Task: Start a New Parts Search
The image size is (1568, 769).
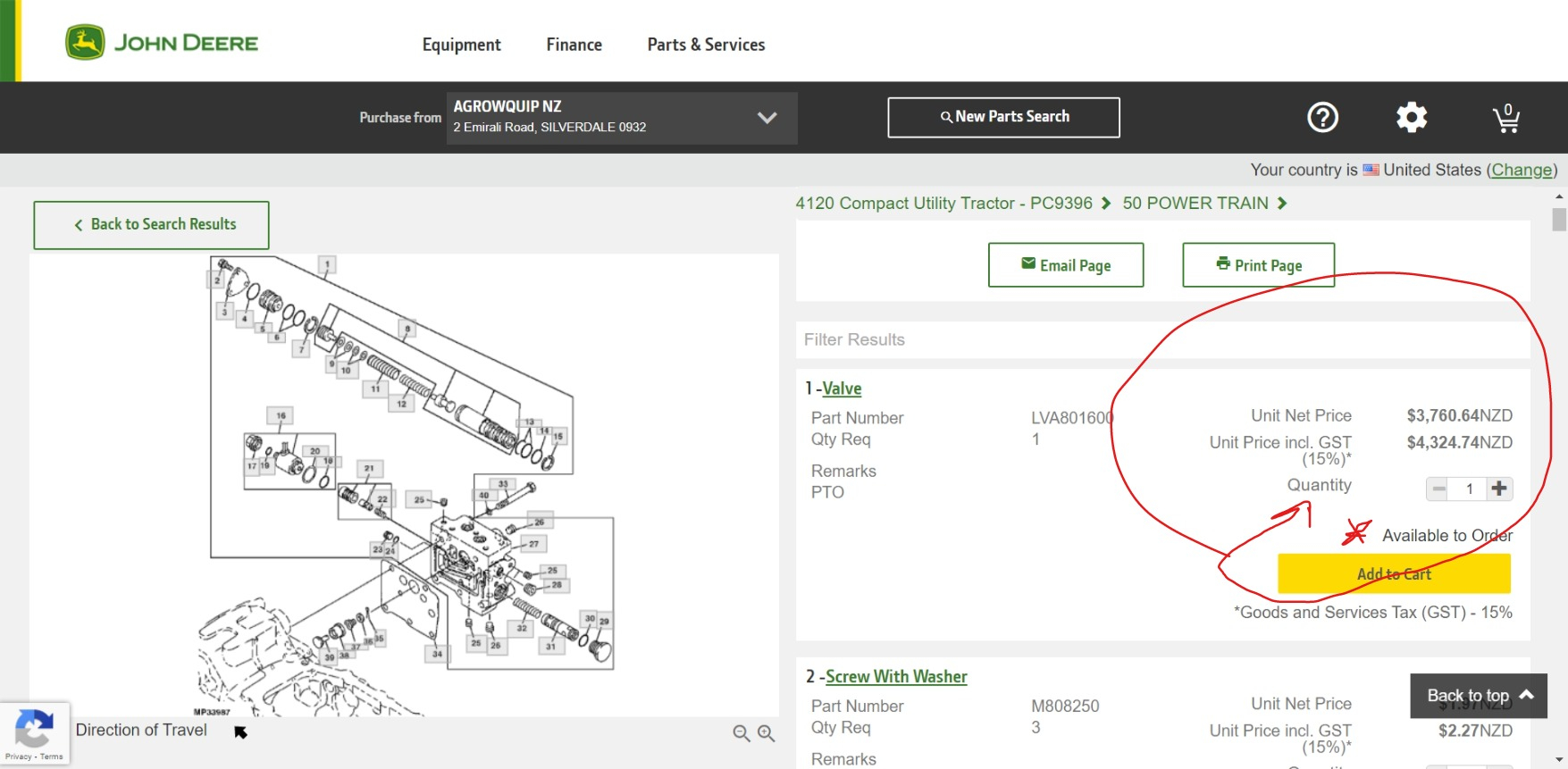Action: [1003, 117]
